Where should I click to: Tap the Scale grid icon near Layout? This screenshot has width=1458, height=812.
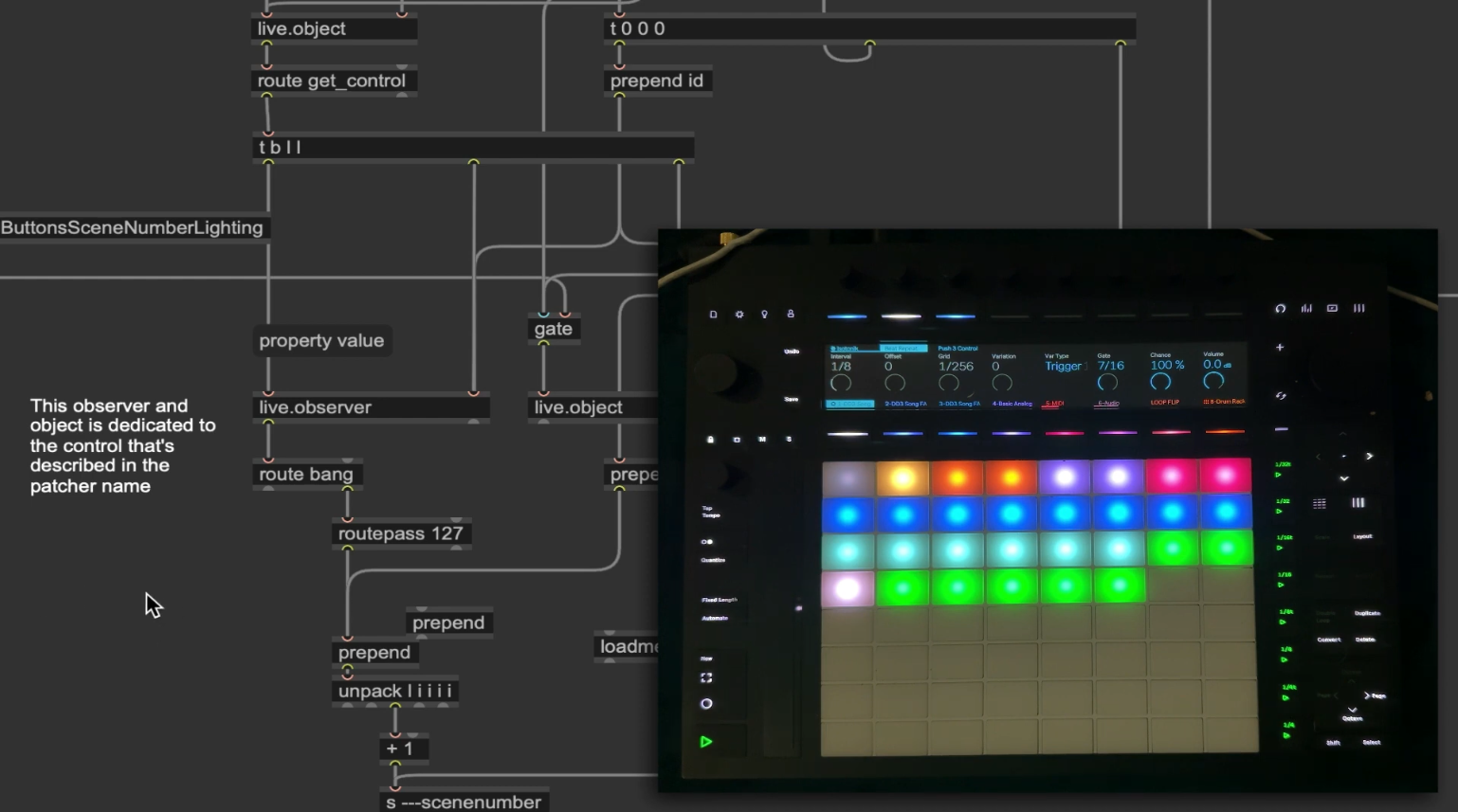point(1320,503)
